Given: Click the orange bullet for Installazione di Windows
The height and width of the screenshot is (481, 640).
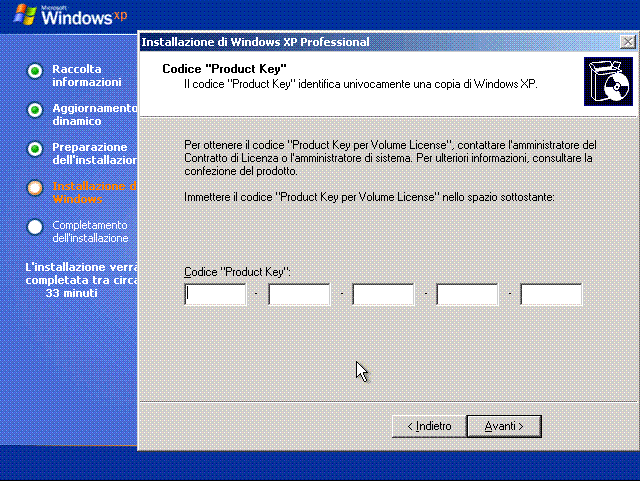Looking at the screenshot, I should pyautogui.click(x=35, y=188).
